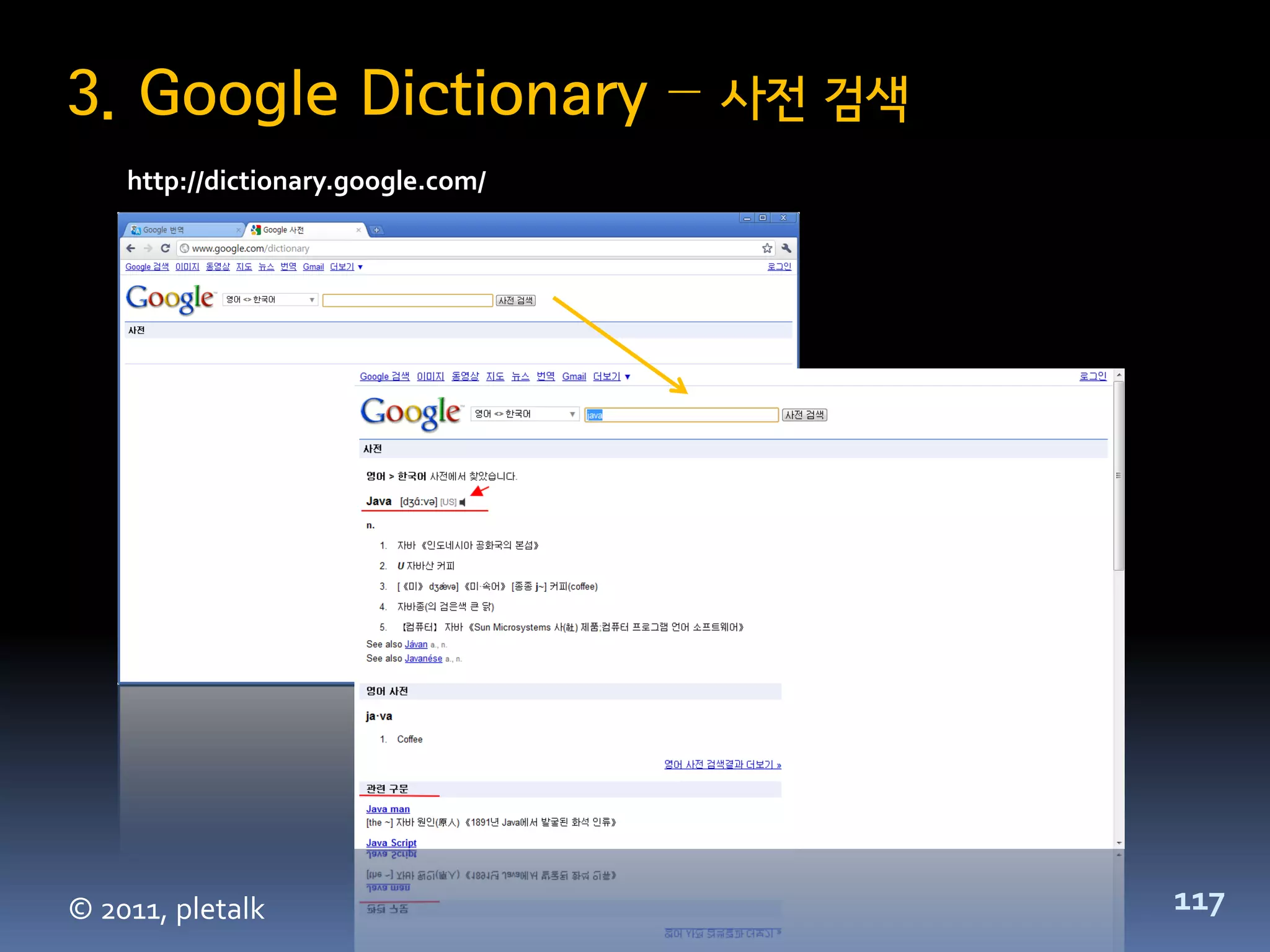
Task: Click the vertical scrollbar thumb
Action: click(x=1119, y=476)
